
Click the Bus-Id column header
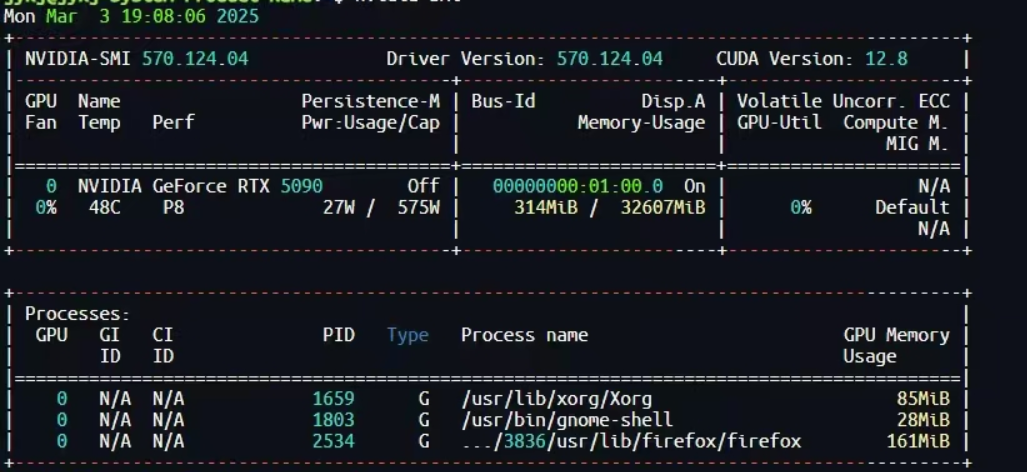point(504,101)
